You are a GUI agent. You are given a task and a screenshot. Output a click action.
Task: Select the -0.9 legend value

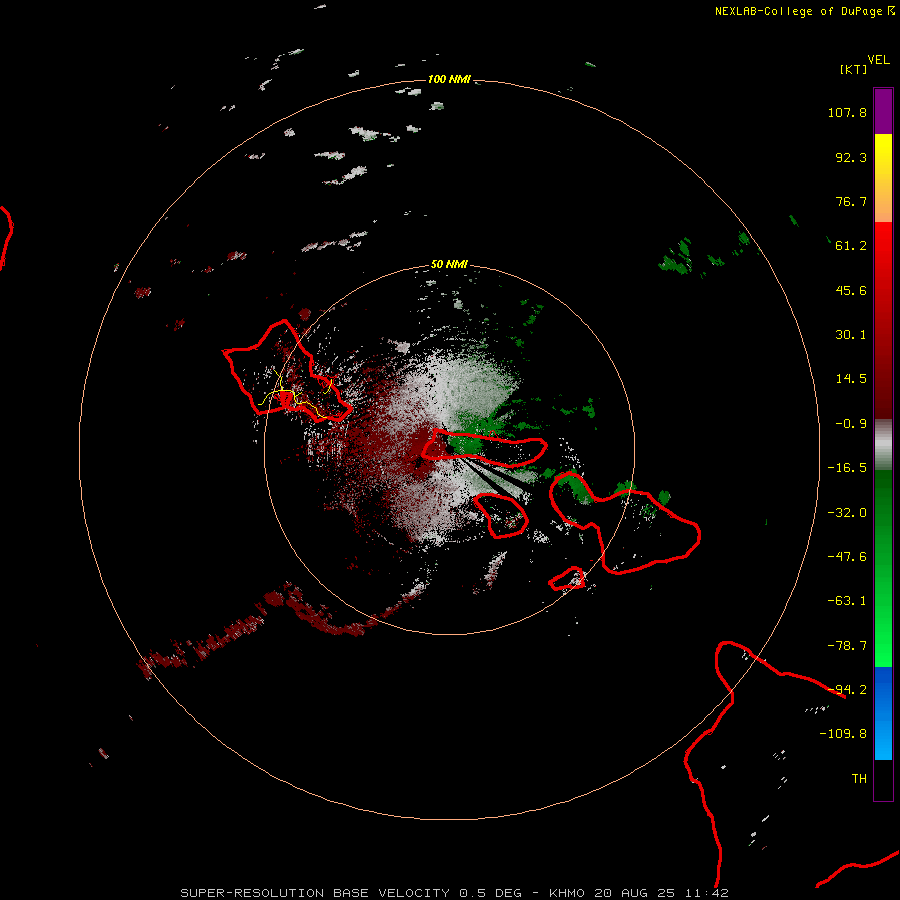(x=851, y=424)
